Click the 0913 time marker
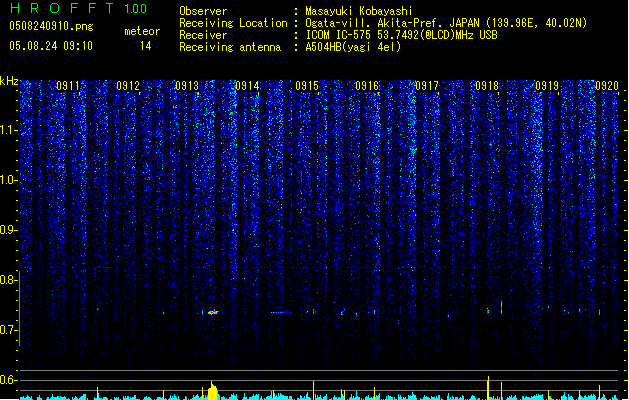This screenshot has height=400, width=629. (x=187, y=86)
